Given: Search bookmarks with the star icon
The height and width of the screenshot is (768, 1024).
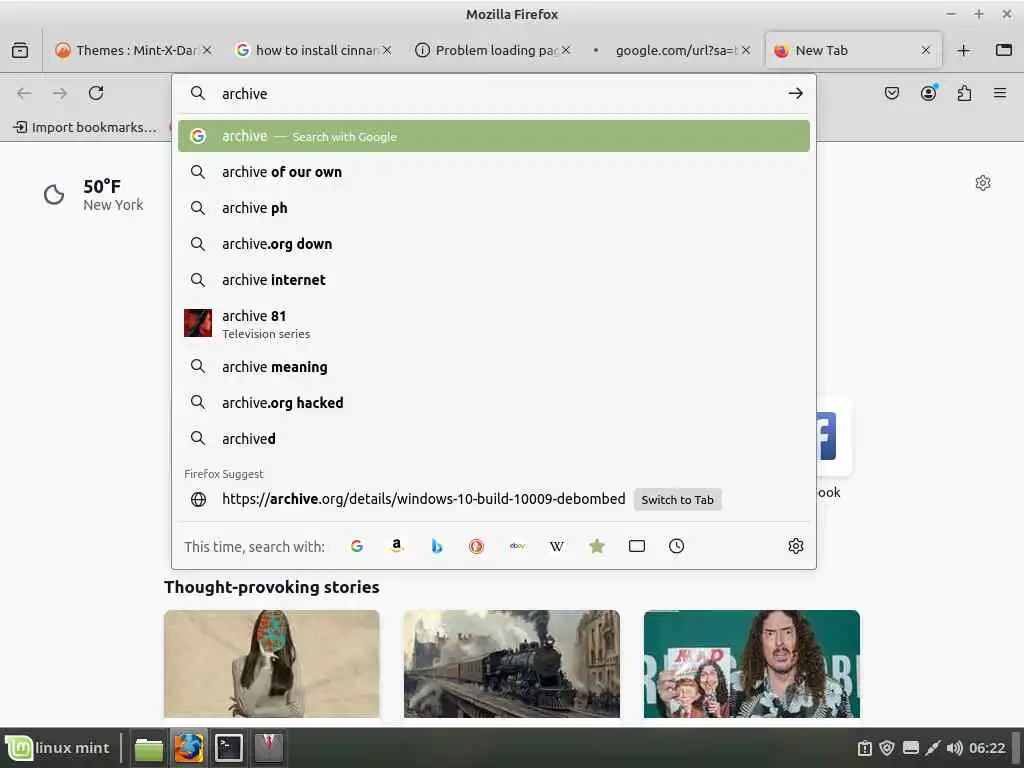Looking at the screenshot, I should pyautogui.click(x=597, y=546).
